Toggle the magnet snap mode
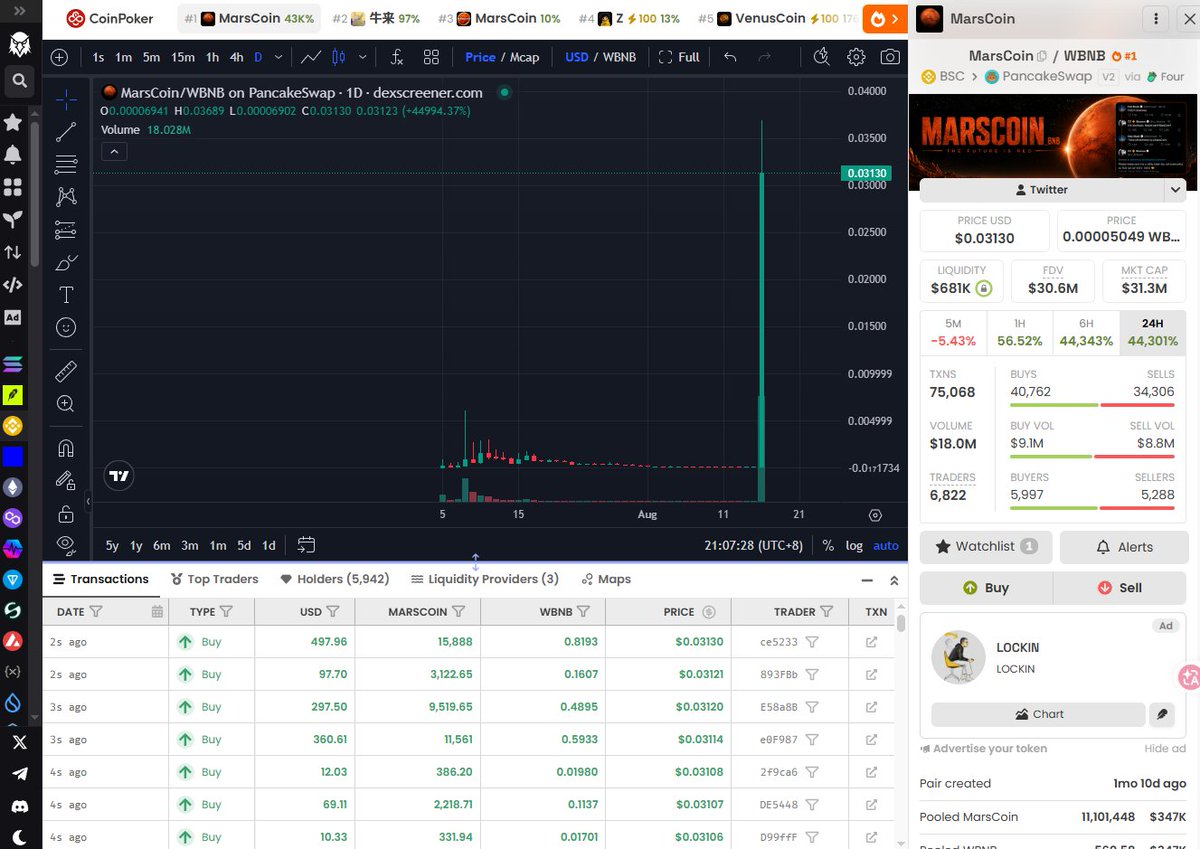 [66, 449]
